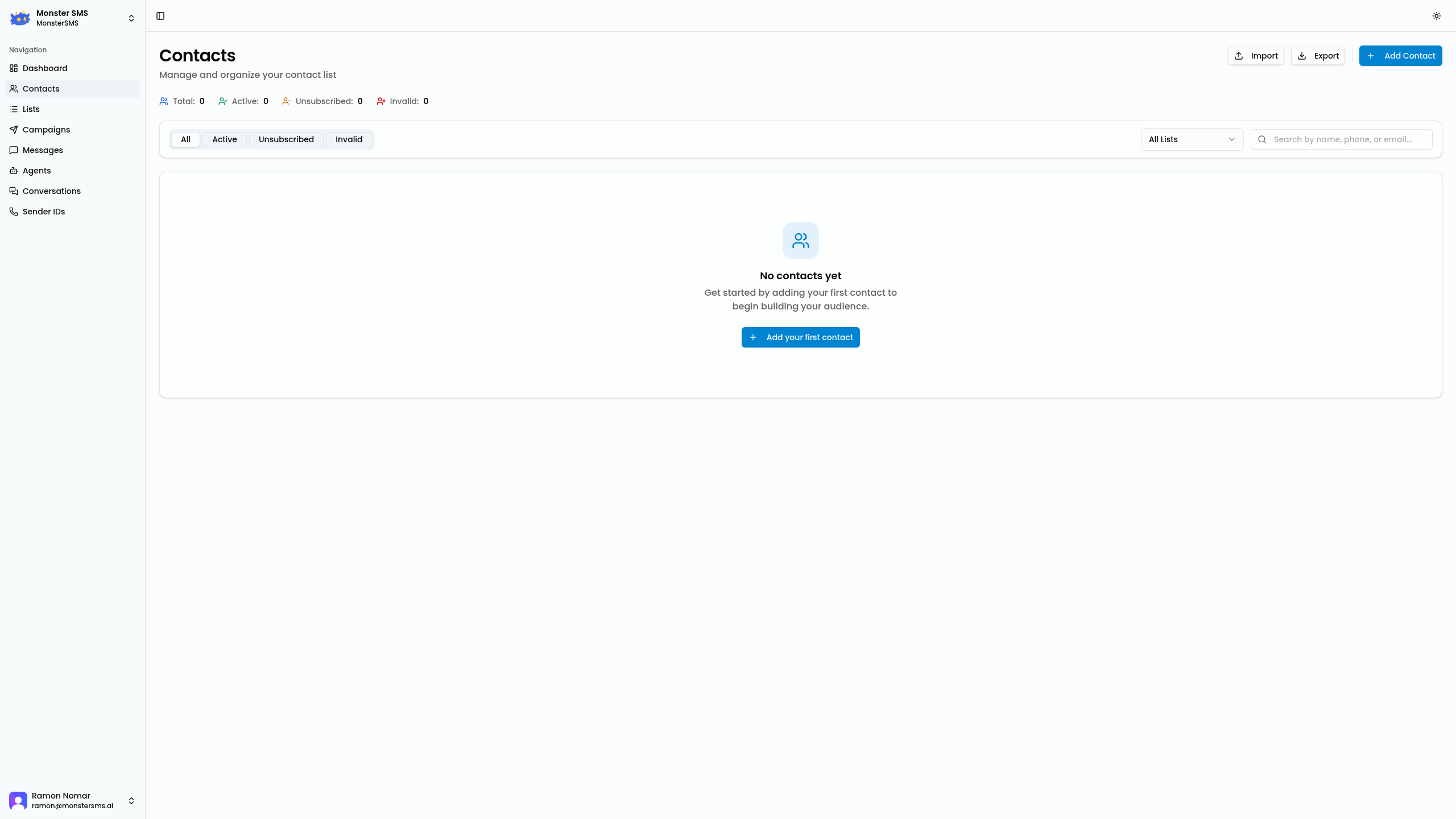Click the Total contacts icon

[x=164, y=101]
